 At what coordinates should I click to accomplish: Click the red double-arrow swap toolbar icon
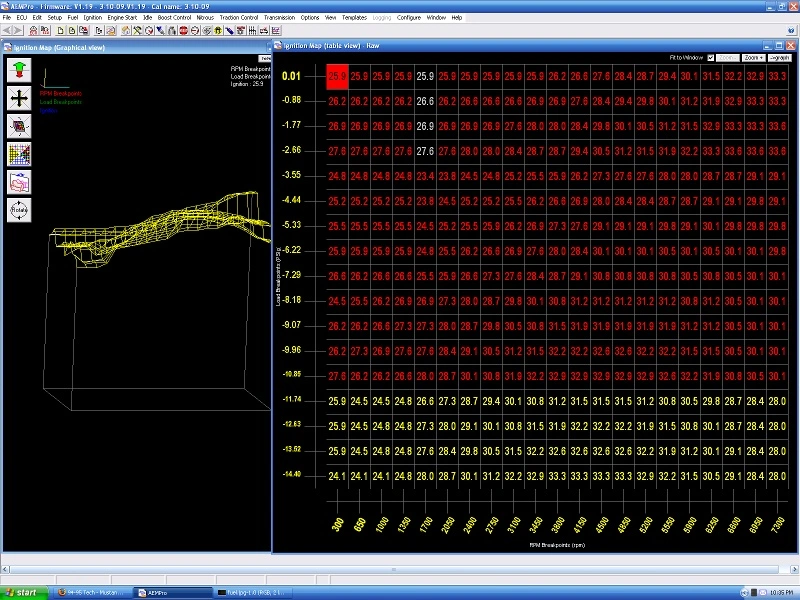pos(264,31)
